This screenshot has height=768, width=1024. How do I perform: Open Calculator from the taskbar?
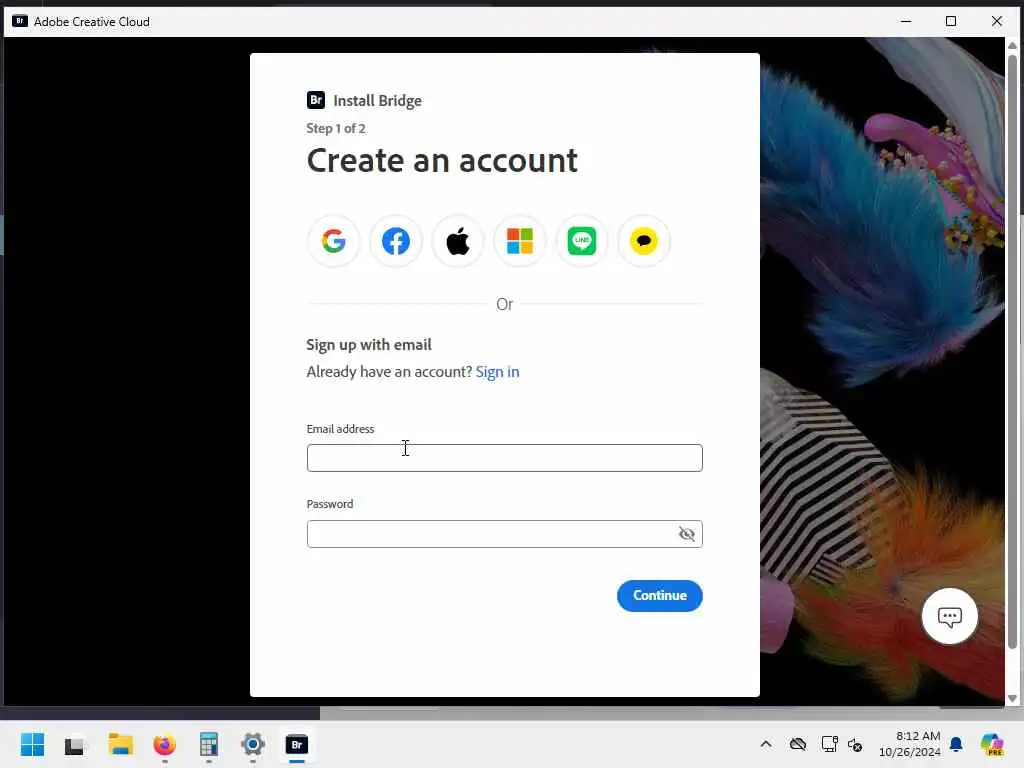208,744
